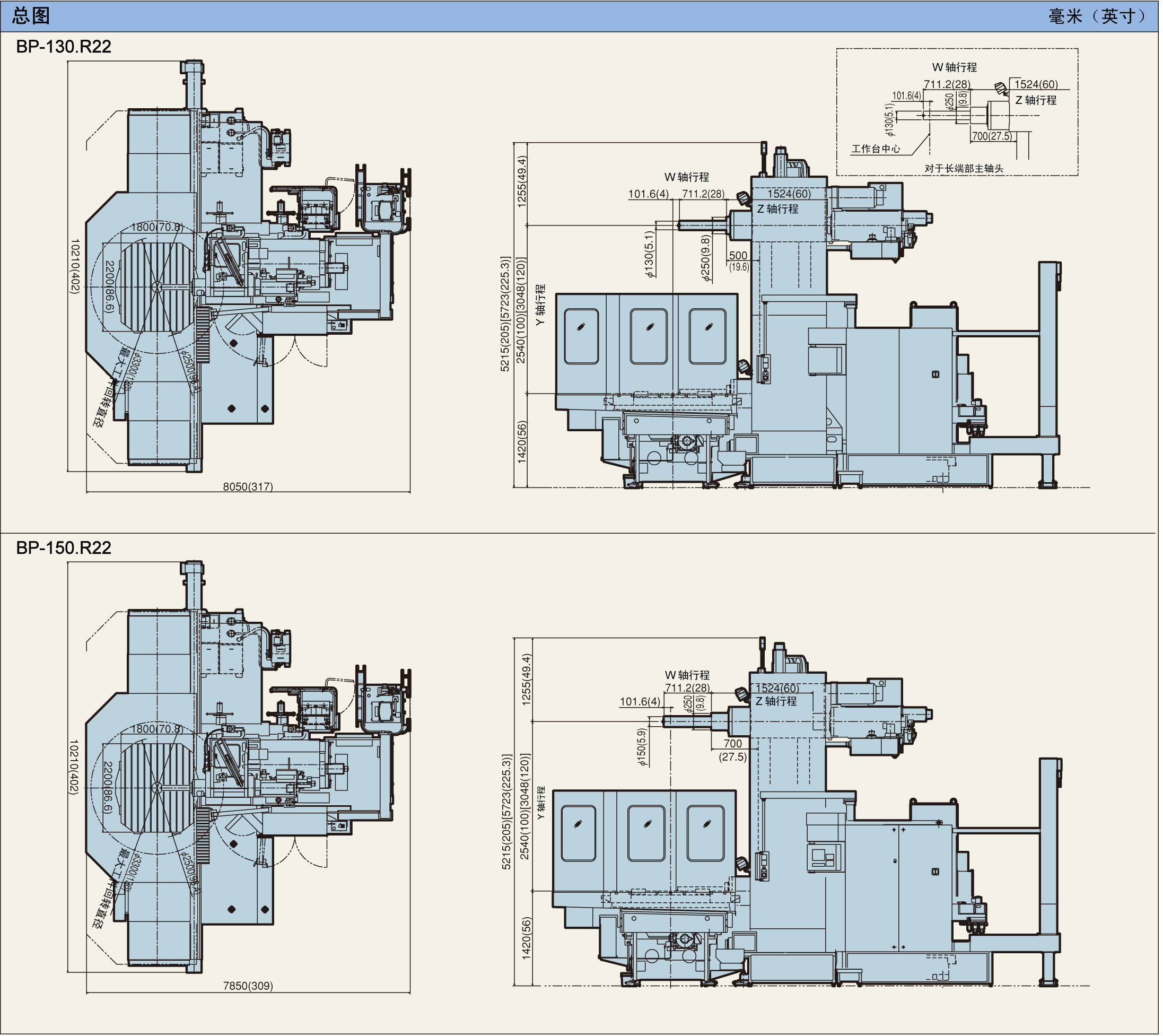Click 1420(56) height dimension in BP-150 side view
This screenshot has width=1163, height=1036.
click(x=528, y=939)
